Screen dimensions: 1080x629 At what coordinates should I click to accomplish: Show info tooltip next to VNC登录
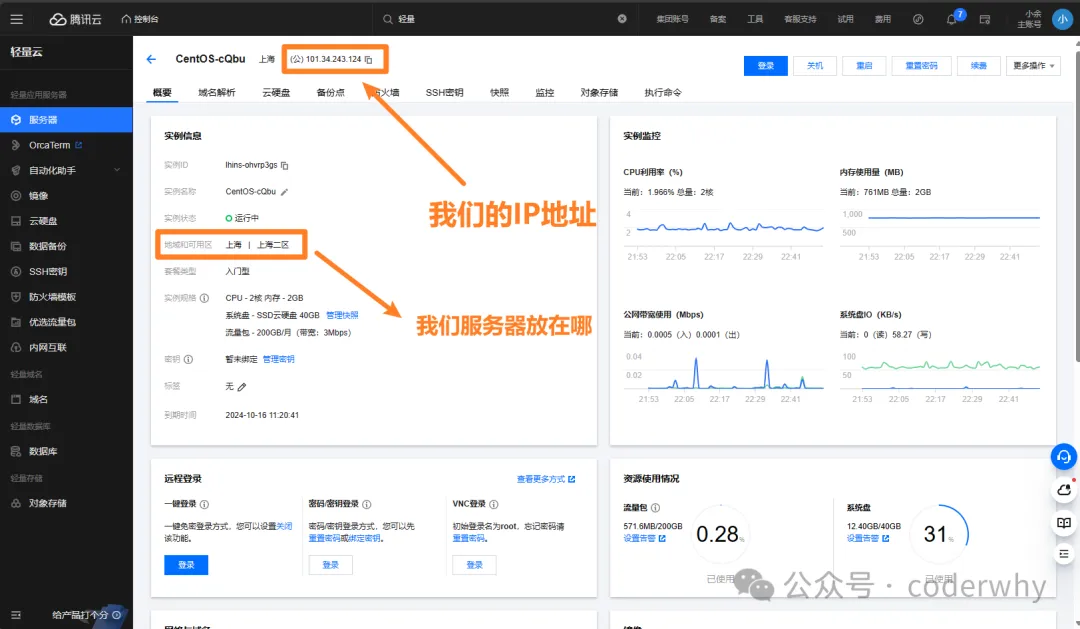494,504
